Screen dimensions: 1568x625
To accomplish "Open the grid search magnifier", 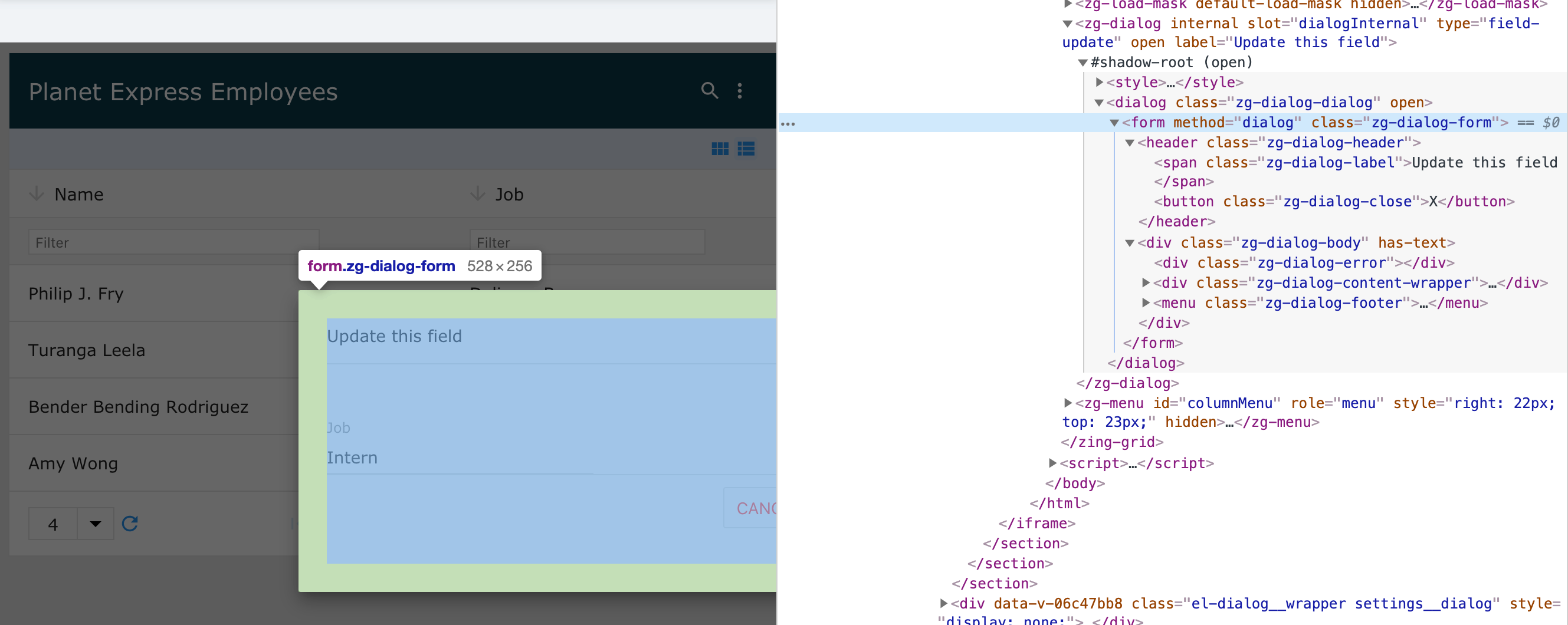I will [x=709, y=91].
